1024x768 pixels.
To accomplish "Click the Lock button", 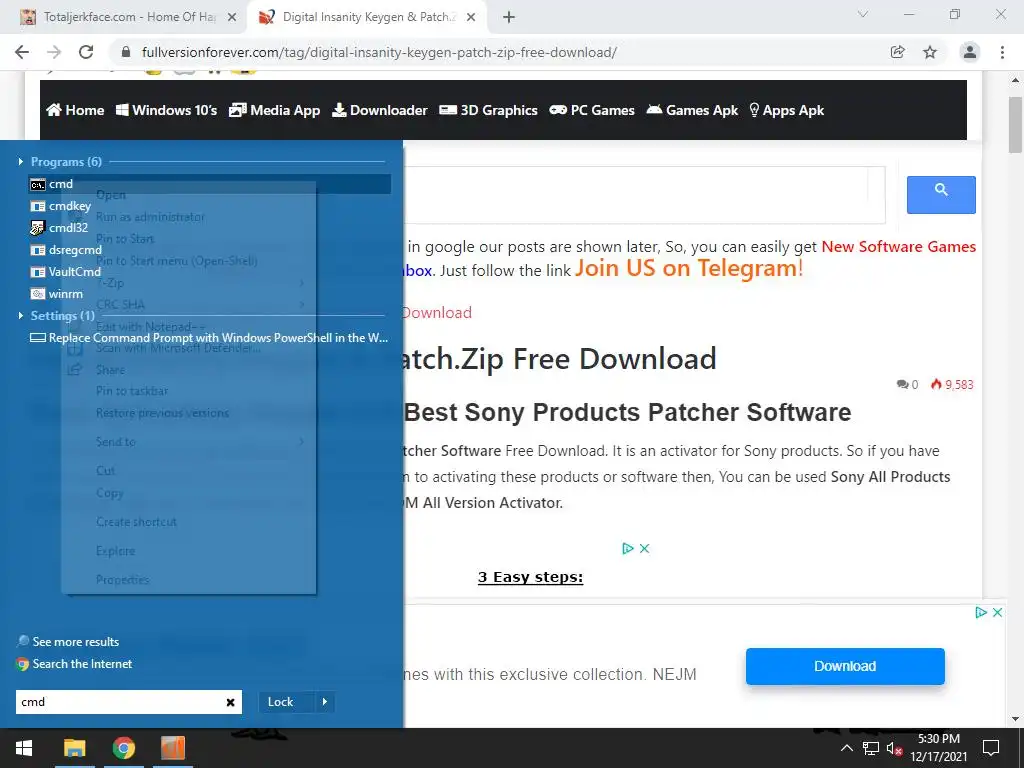I will [x=287, y=702].
